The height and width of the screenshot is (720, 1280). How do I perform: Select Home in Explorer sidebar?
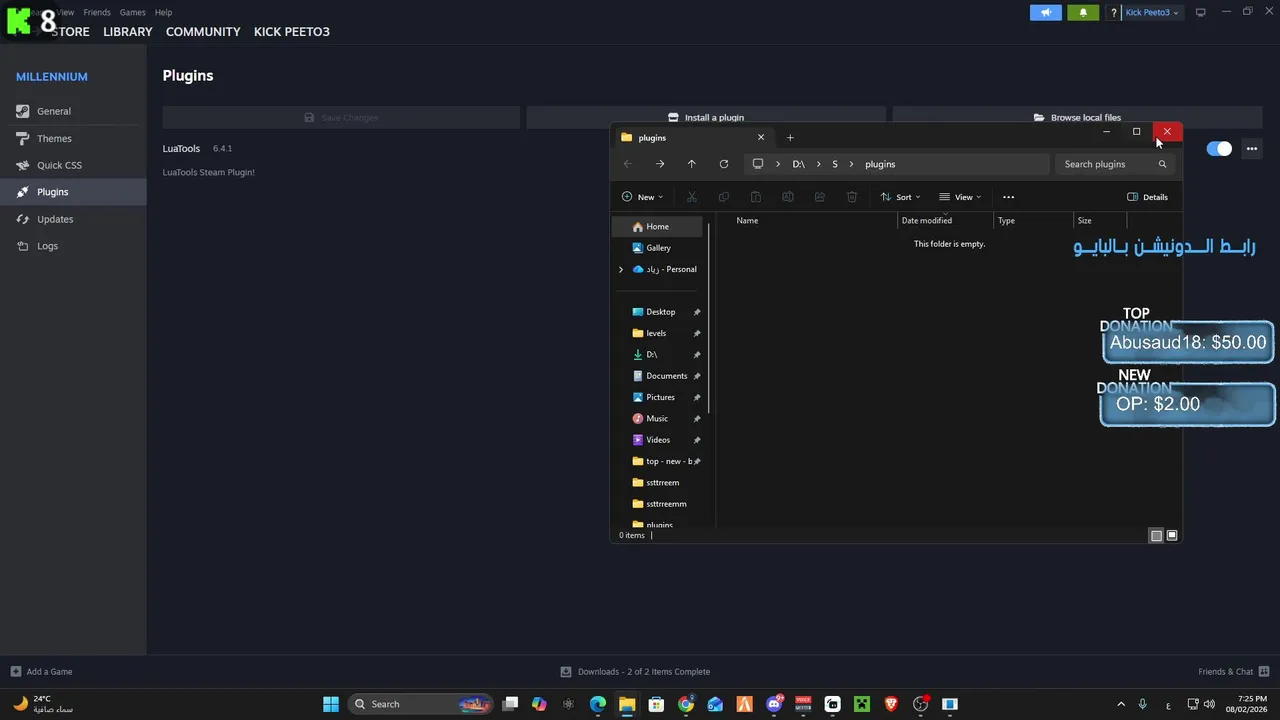pyautogui.click(x=657, y=227)
